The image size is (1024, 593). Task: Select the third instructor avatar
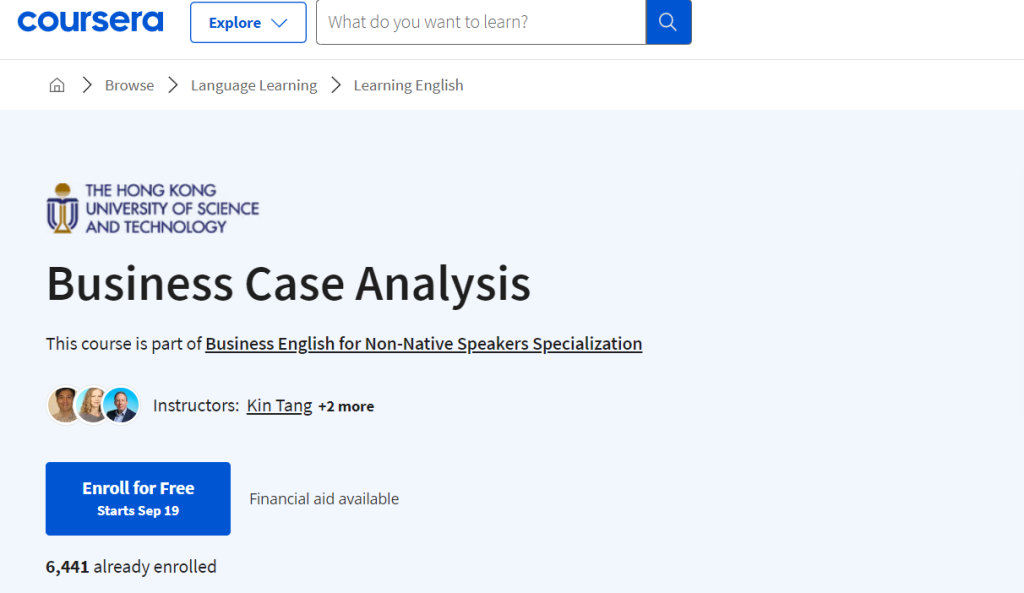[x=121, y=405]
